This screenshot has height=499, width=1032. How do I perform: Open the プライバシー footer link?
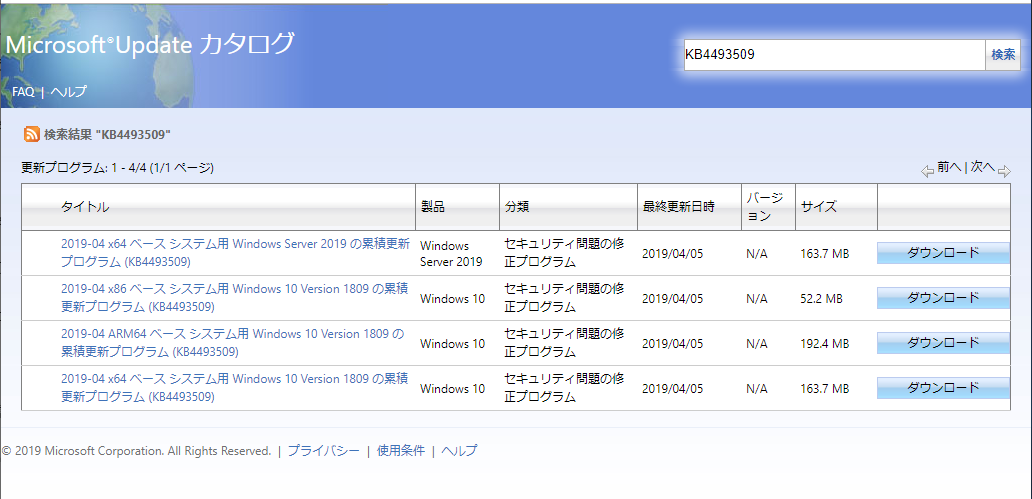pyautogui.click(x=324, y=451)
